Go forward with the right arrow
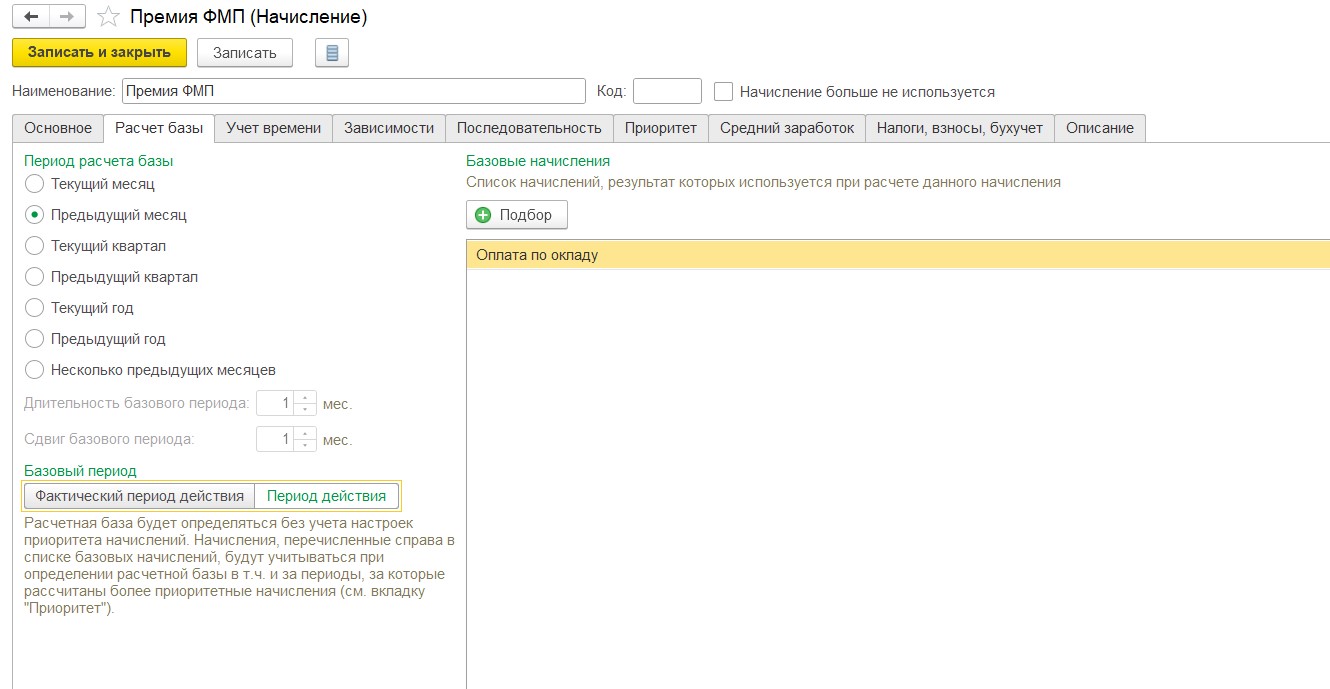Viewport: 1330px width, 689px height. coord(68,17)
